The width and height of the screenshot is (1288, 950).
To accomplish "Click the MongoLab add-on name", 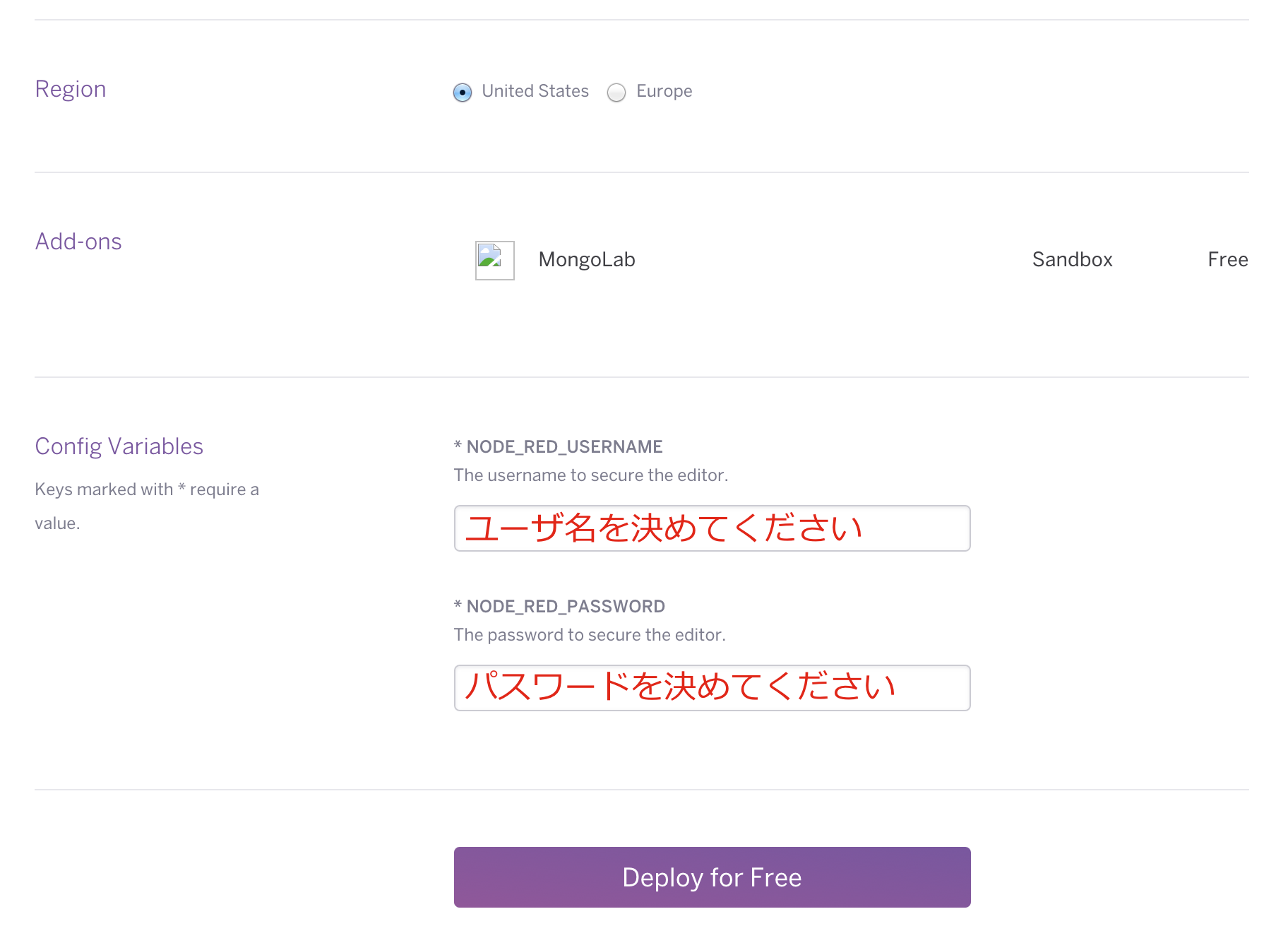I will tap(587, 259).
